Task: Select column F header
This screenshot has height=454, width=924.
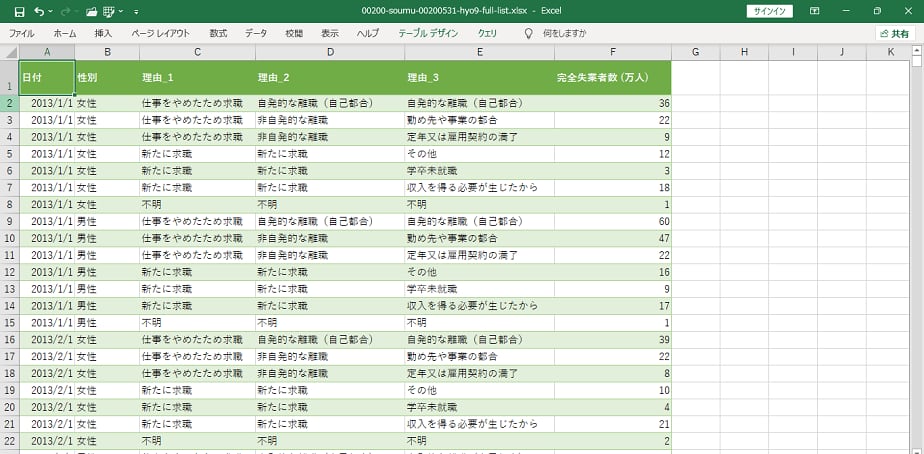Action: click(613, 52)
